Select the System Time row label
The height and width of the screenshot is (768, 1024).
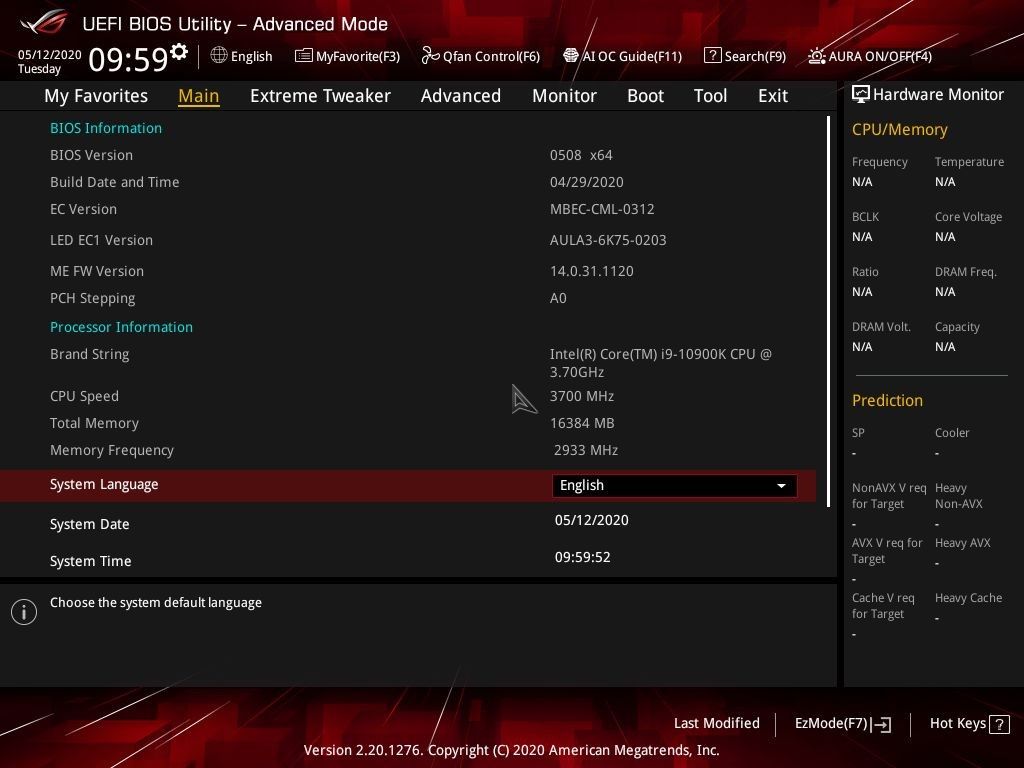coord(91,561)
